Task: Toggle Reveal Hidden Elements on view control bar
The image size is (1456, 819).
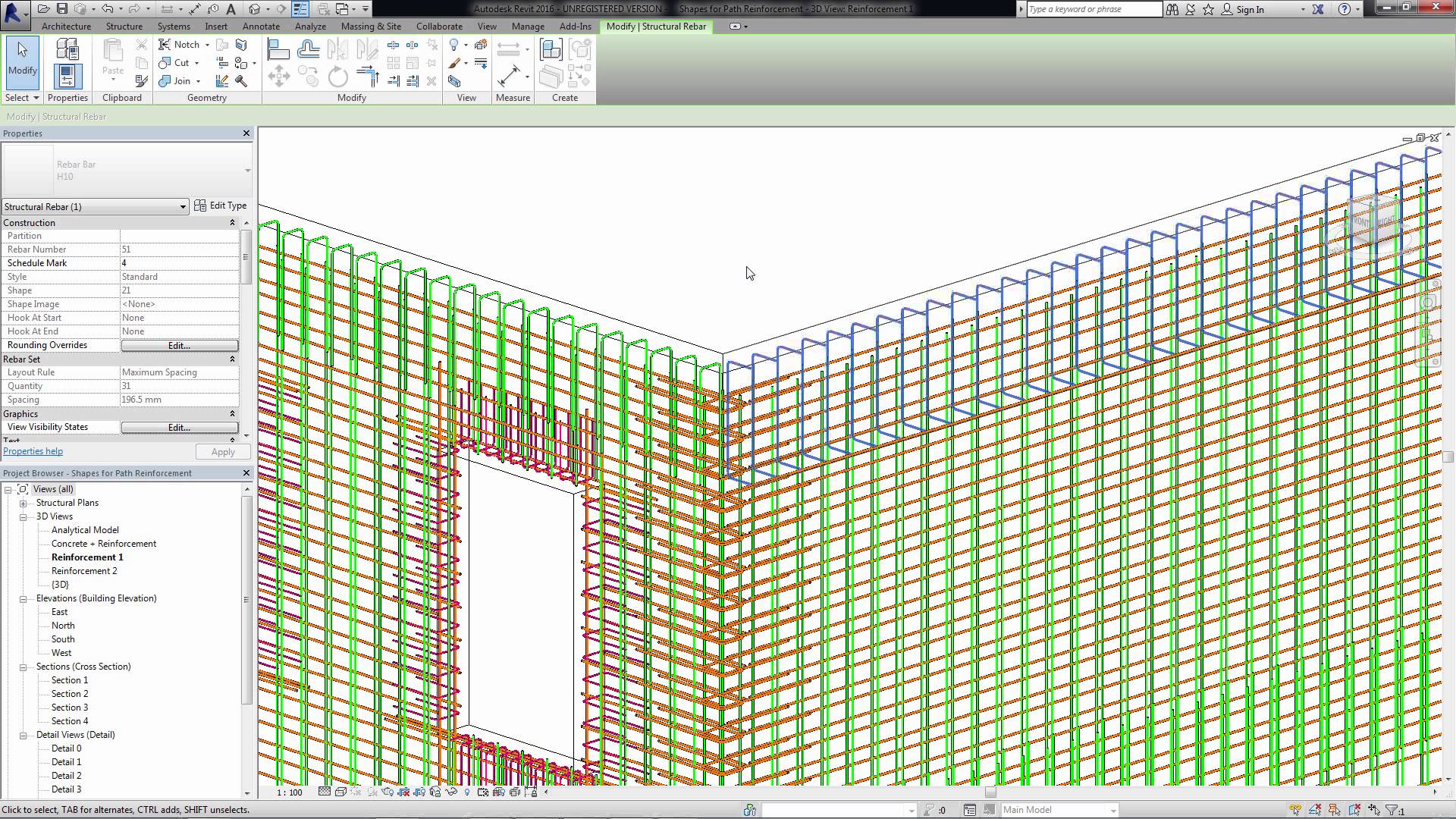Action: tap(467, 792)
